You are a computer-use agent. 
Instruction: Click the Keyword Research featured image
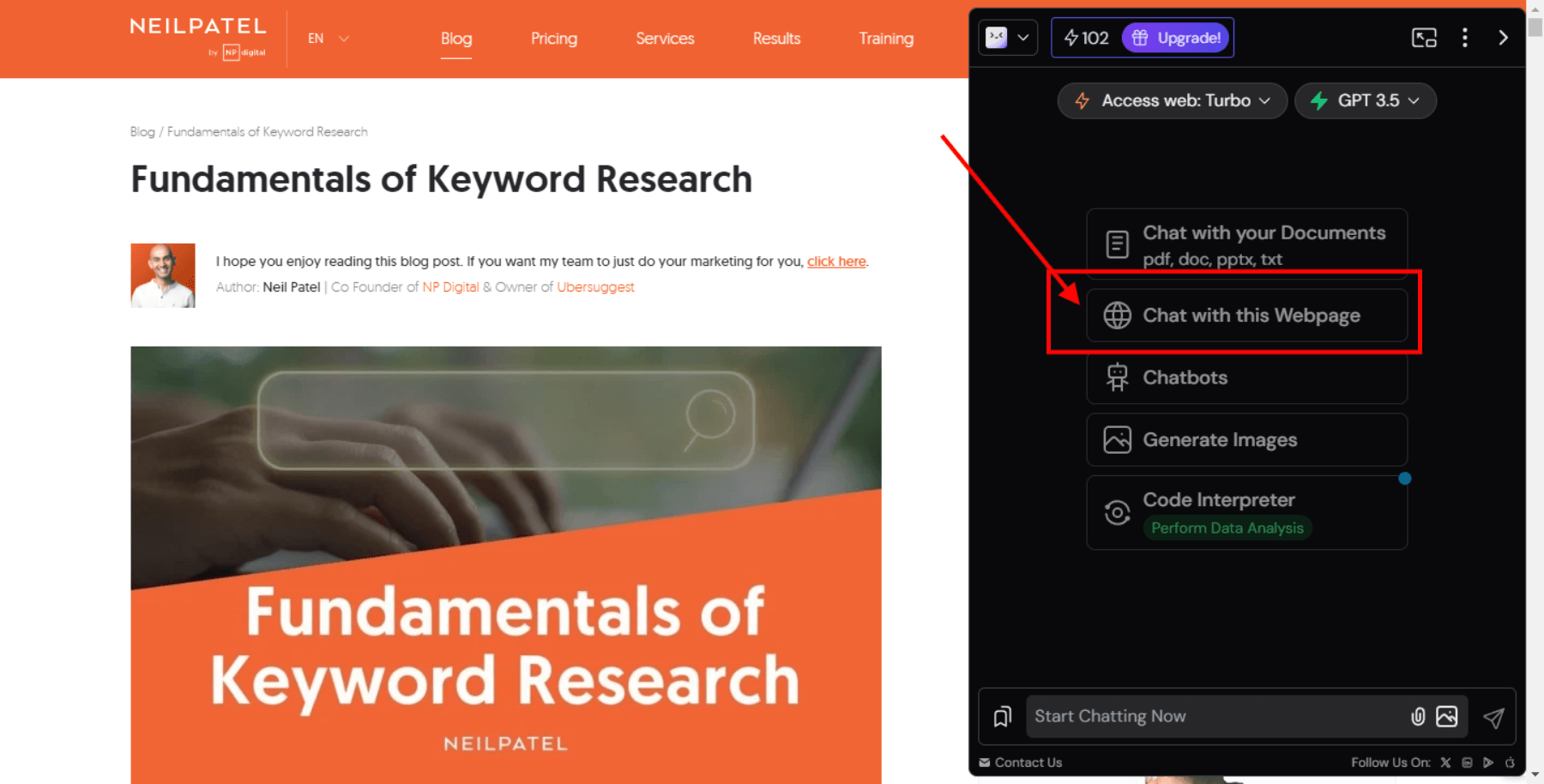pyautogui.click(x=506, y=564)
